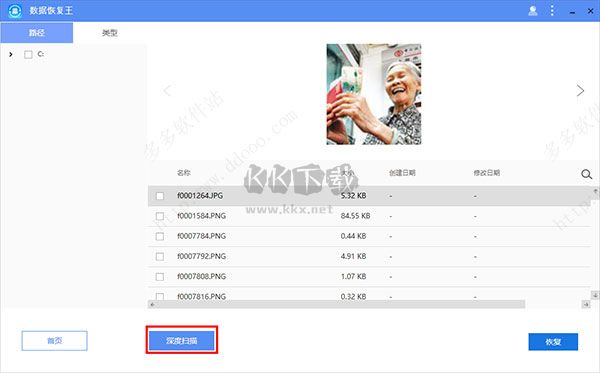
Task: Click the preview photo thumbnail
Action: tap(374, 94)
